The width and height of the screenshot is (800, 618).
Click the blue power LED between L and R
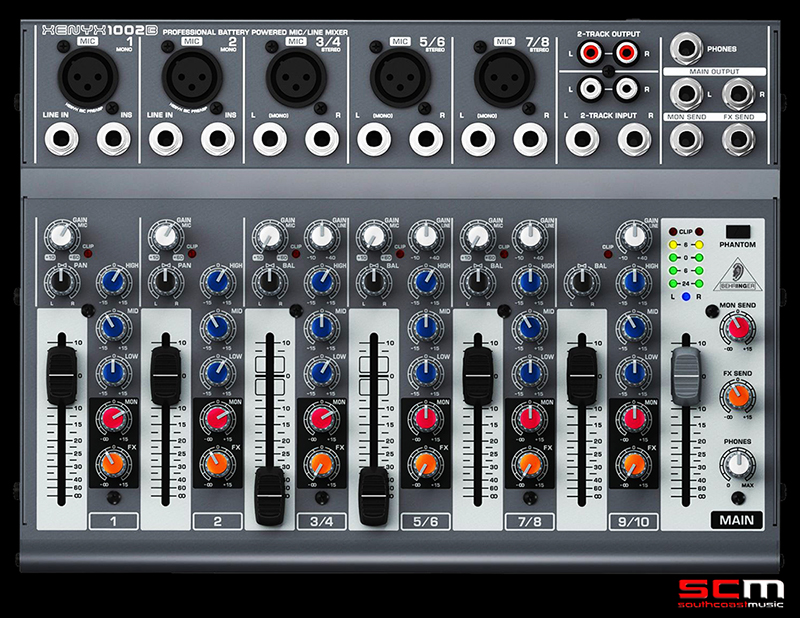pyautogui.click(x=686, y=296)
